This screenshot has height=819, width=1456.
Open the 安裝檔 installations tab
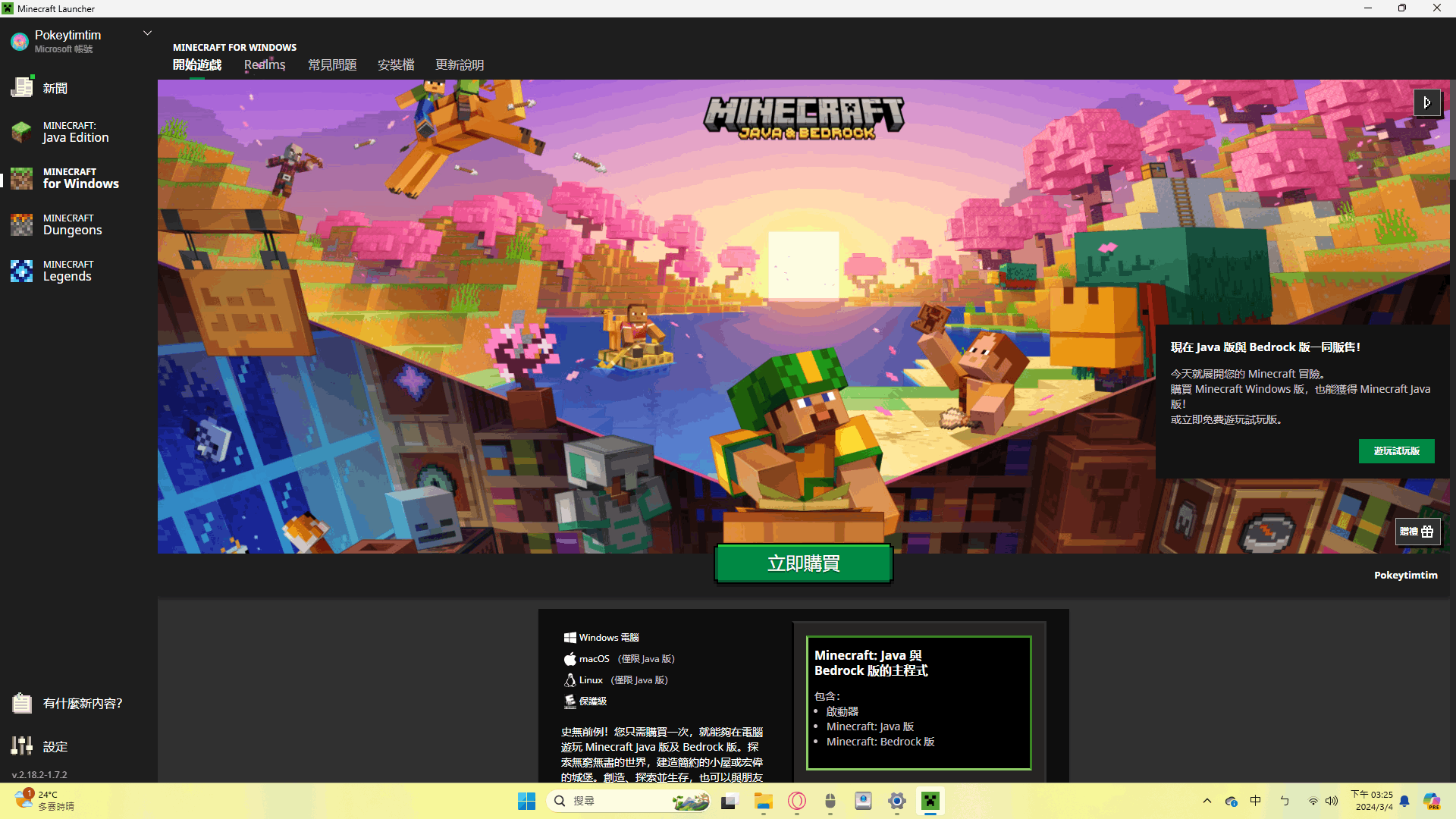(x=396, y=65)
